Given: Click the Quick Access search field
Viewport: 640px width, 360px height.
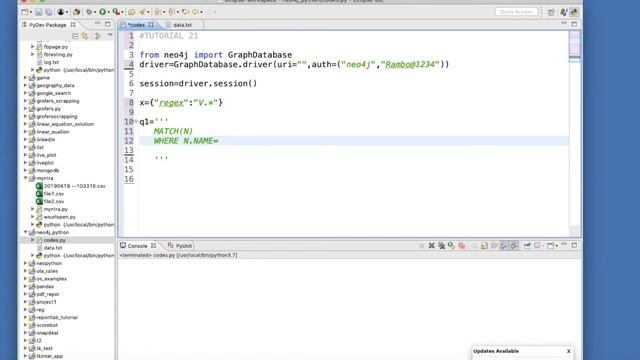Looking at the screenshot, I should point(516,12).
